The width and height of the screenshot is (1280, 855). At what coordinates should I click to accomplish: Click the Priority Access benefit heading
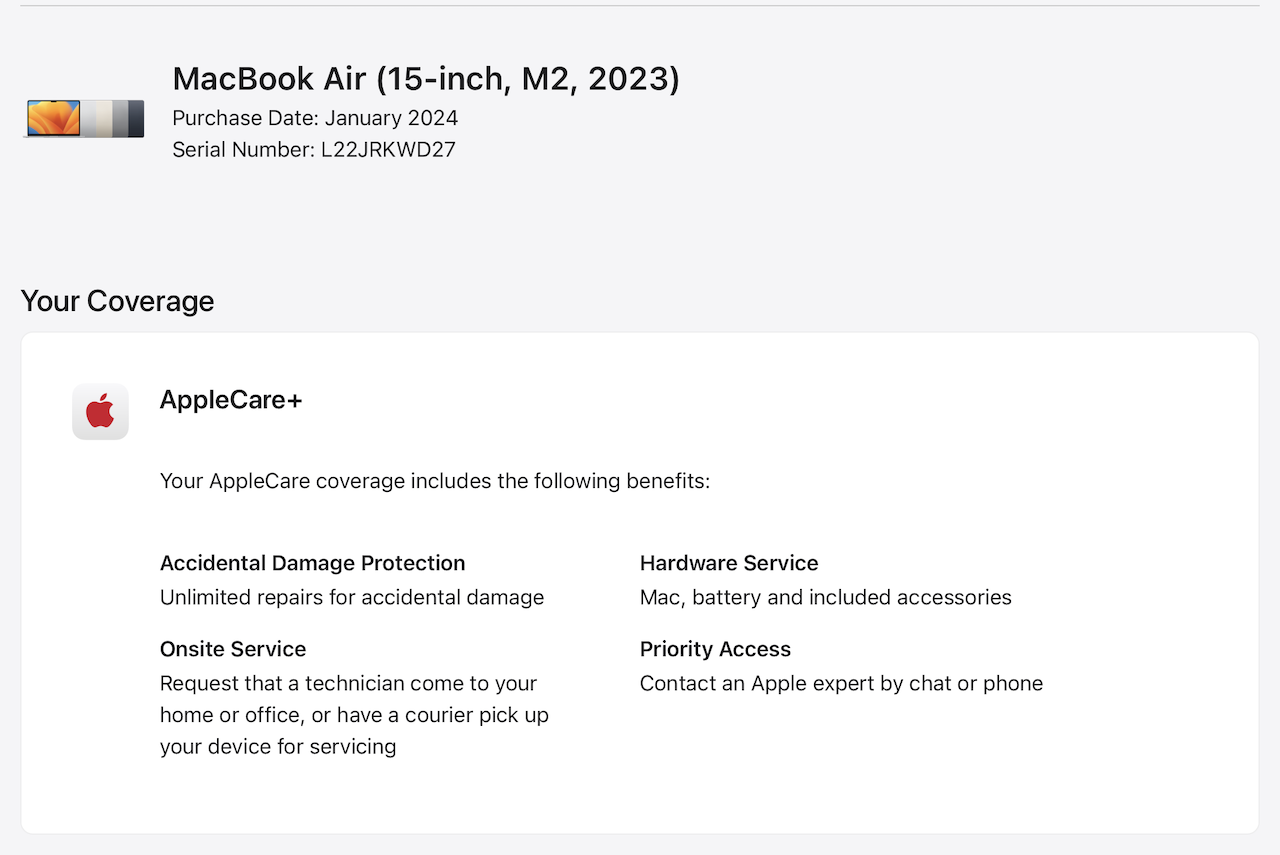pos(715,649)
